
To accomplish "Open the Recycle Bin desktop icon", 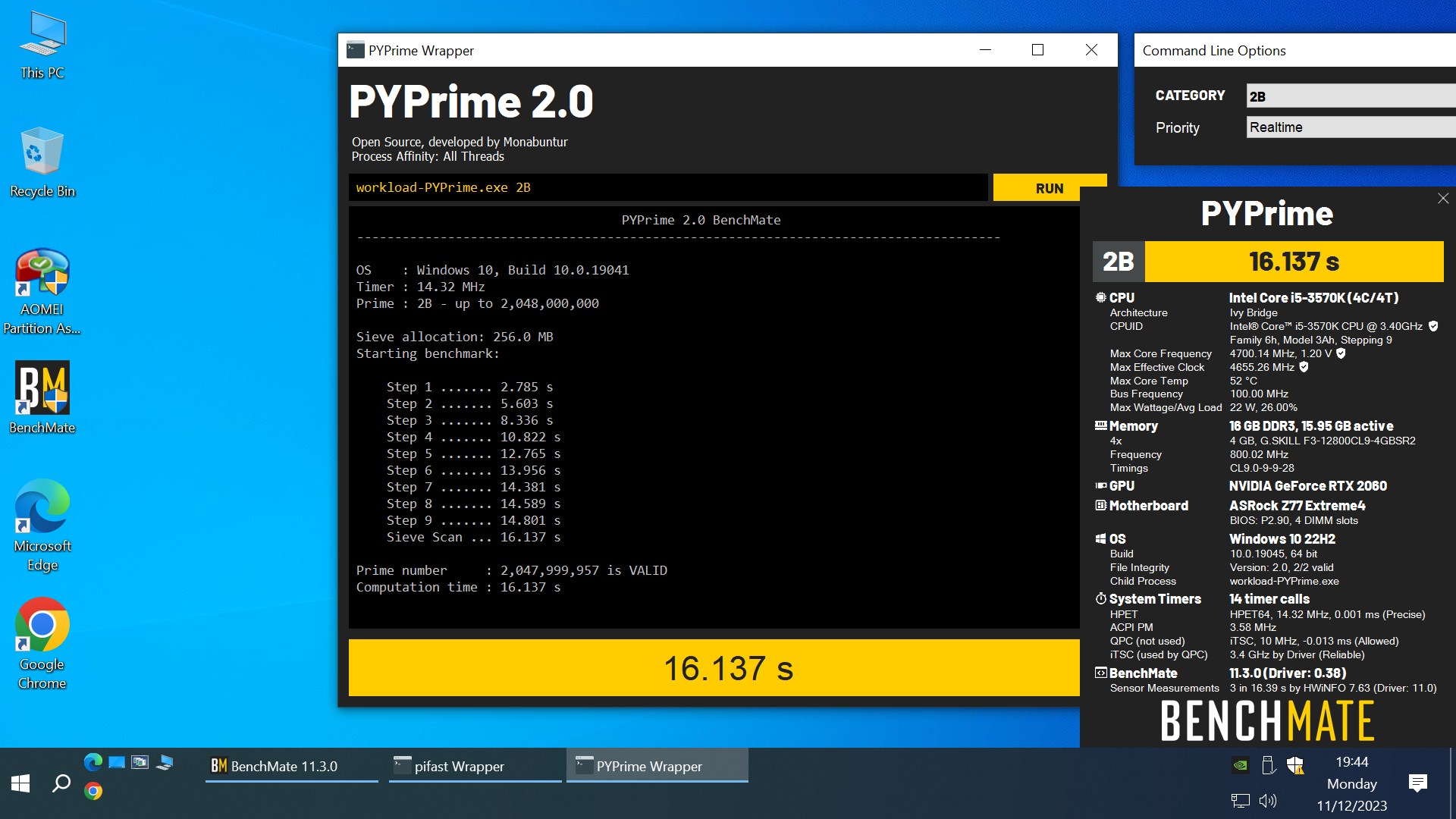I will (x=42, y=162).
